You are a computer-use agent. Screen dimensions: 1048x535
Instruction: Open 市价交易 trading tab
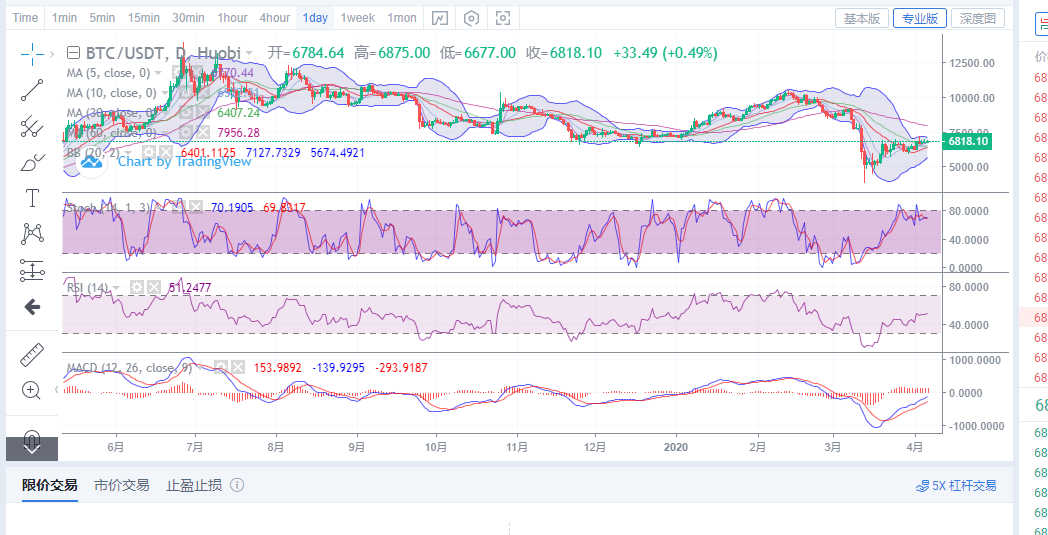pyautogui.click(x=122, y=486)
